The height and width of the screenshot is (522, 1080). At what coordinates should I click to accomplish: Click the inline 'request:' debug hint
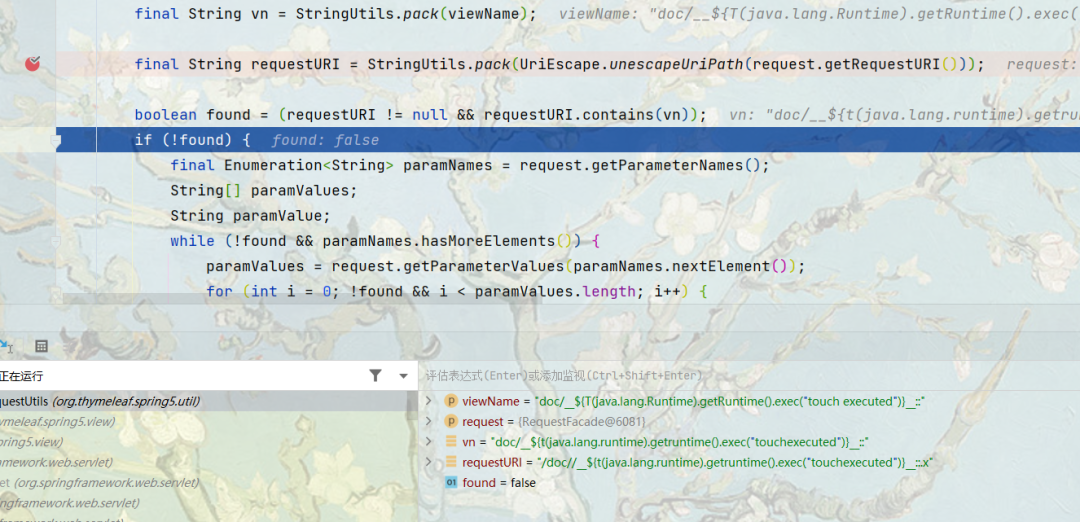pos(1041,65)
